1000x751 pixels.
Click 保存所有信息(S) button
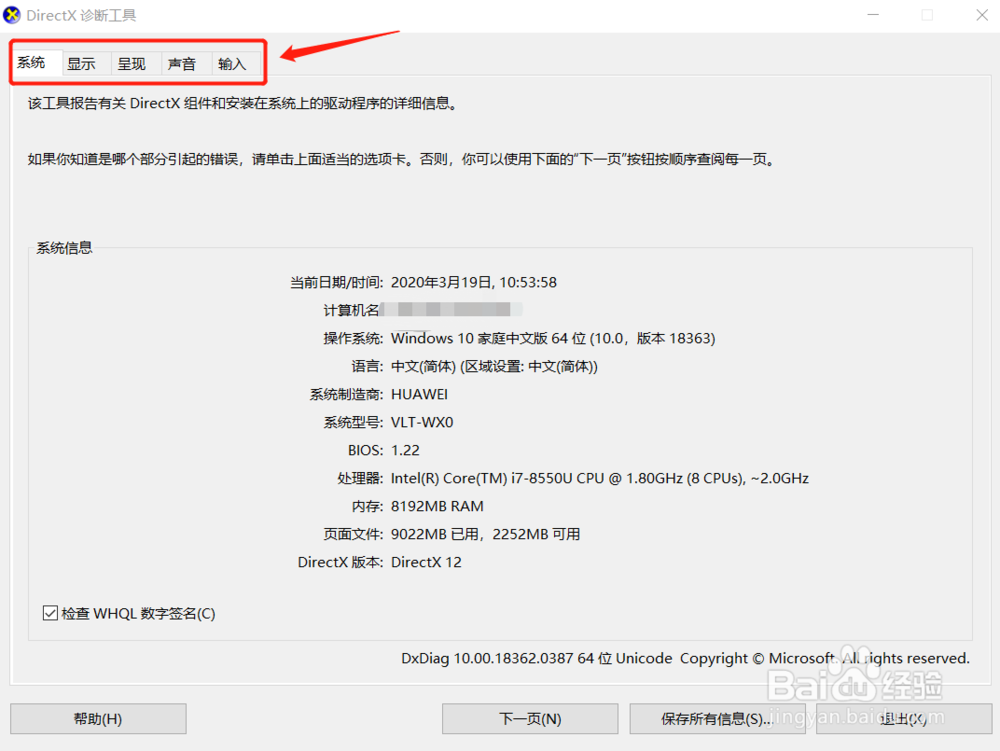[717, 719]
